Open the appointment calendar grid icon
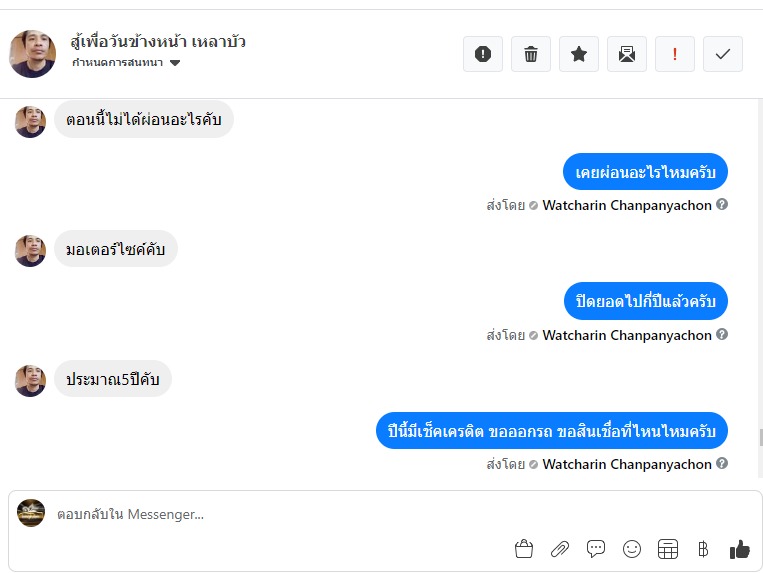 (x=668, y=550)
